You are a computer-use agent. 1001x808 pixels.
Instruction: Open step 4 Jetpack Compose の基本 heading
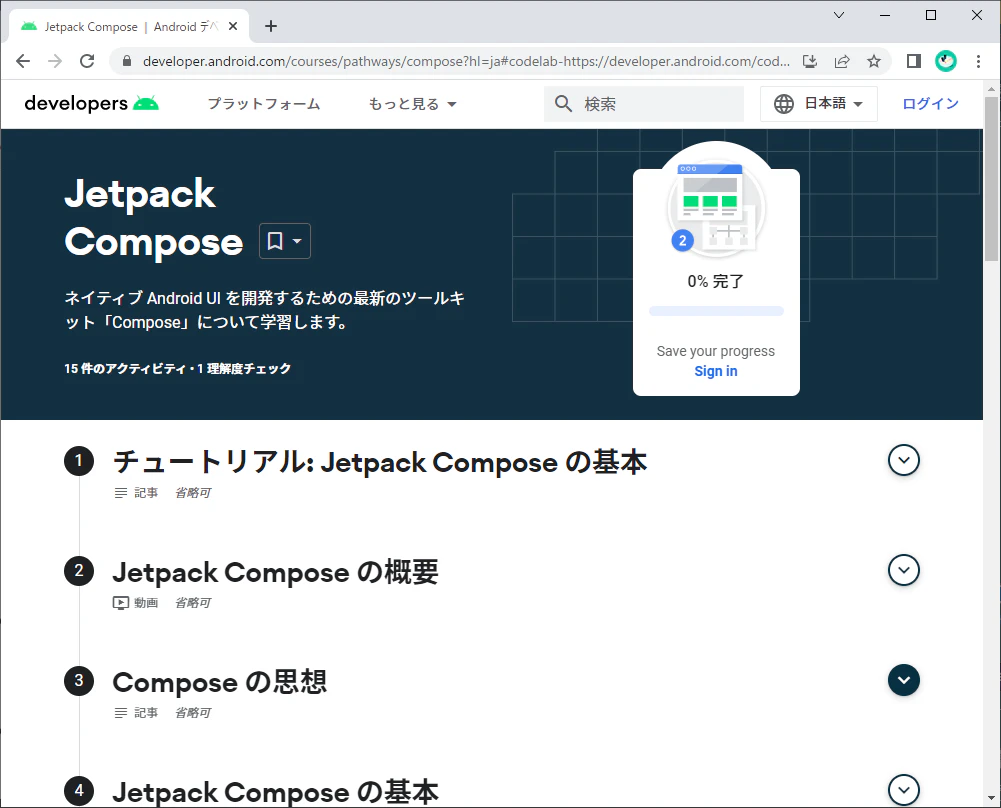point(276,791)
